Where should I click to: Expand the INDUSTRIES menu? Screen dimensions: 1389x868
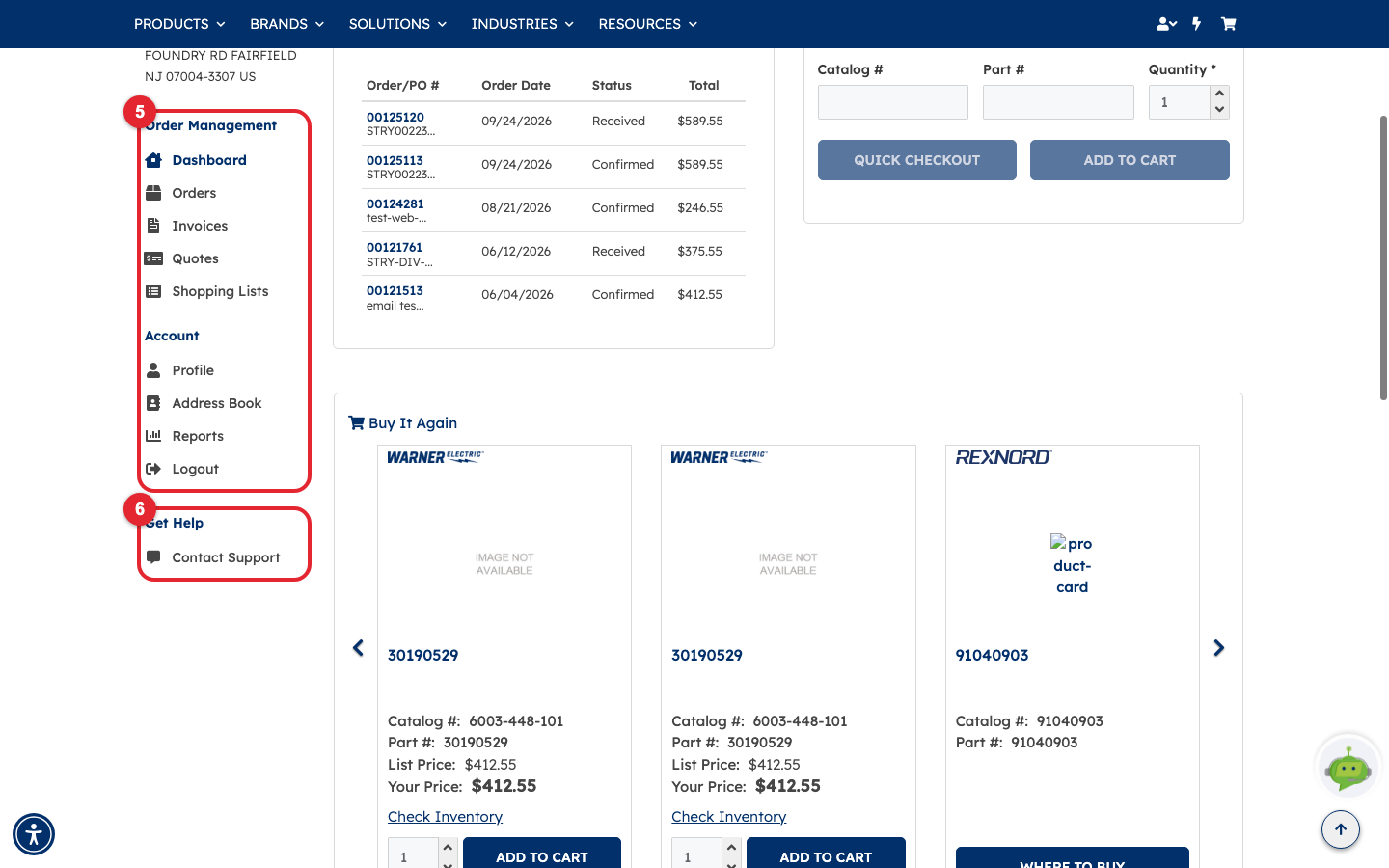tap(522, 24)
